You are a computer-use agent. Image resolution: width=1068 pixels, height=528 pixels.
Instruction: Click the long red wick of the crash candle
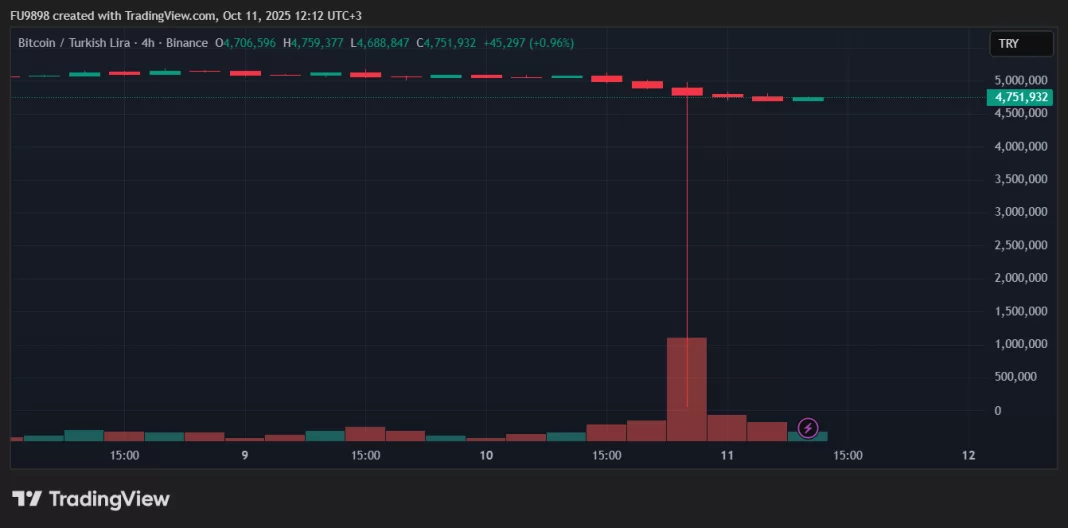687,250
